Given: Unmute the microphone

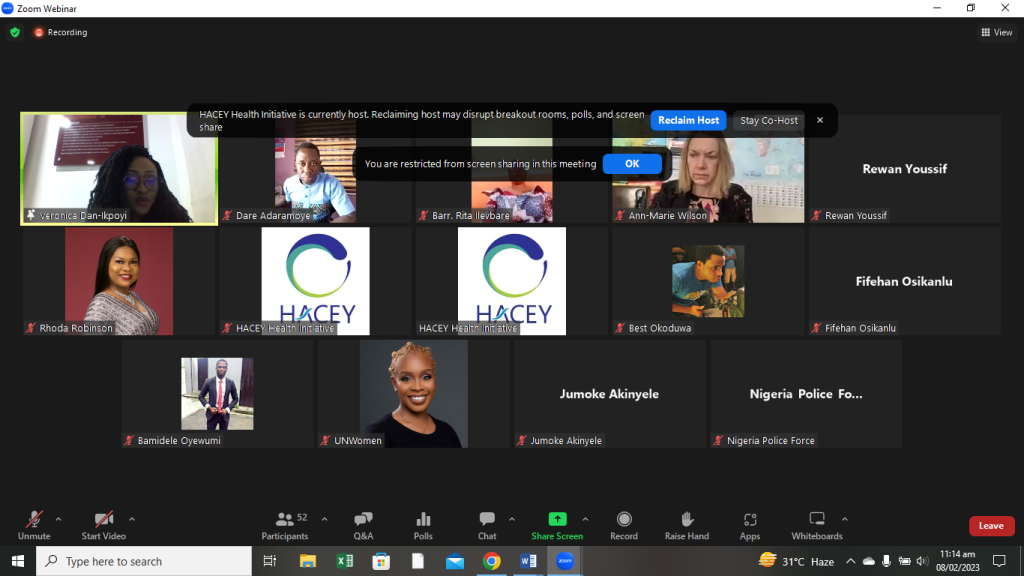Looking at the screenshot, I should point(34,526).
